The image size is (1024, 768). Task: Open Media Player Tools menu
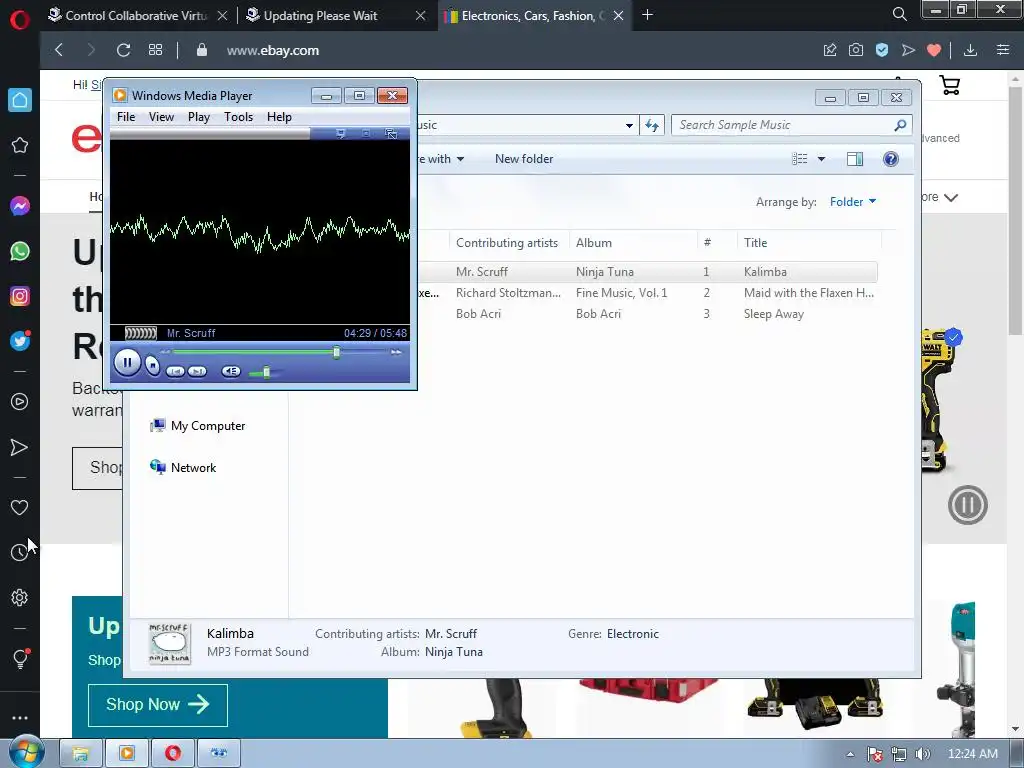point(238,117)
